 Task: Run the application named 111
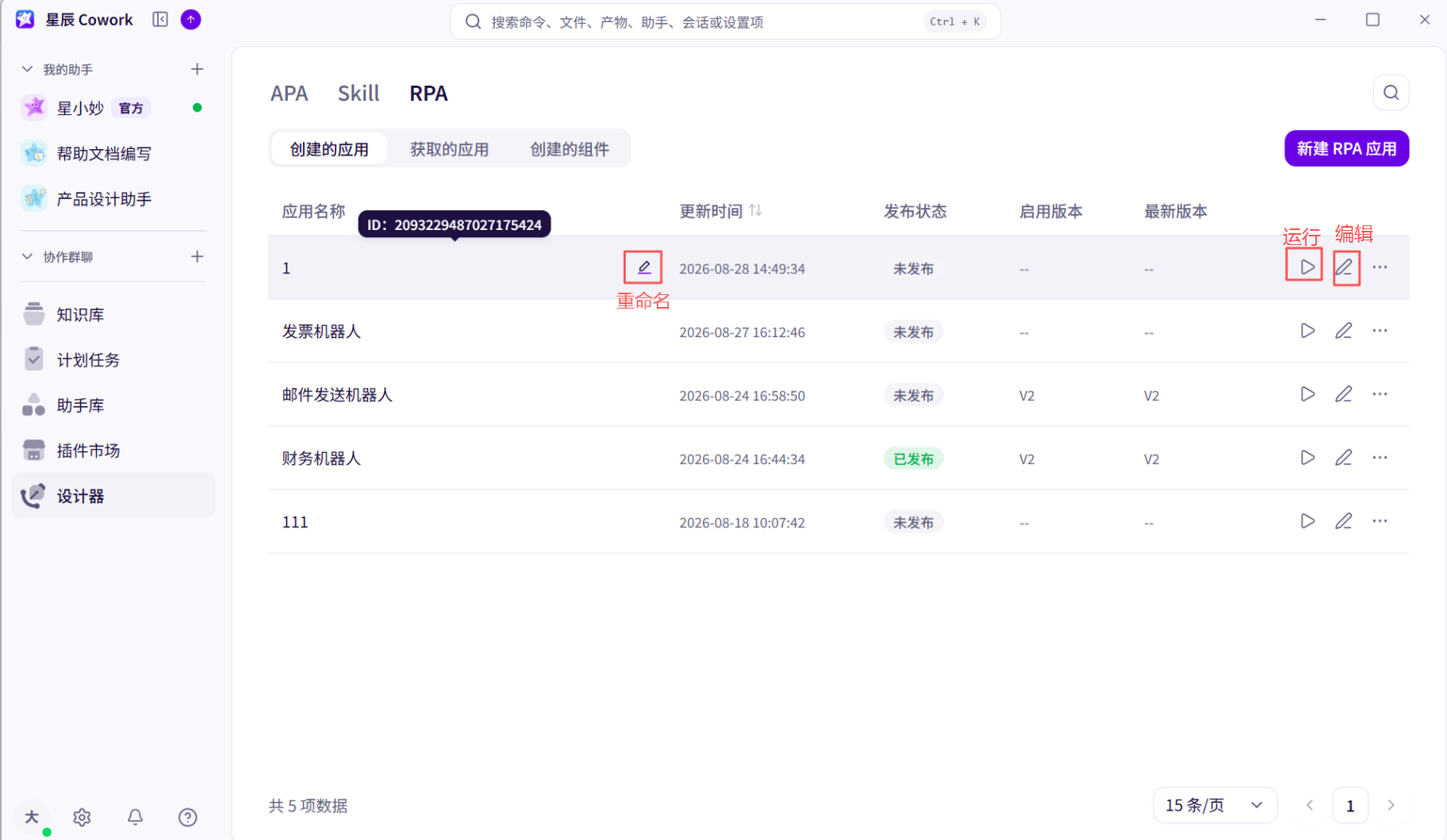click(x=1307, y=521)
